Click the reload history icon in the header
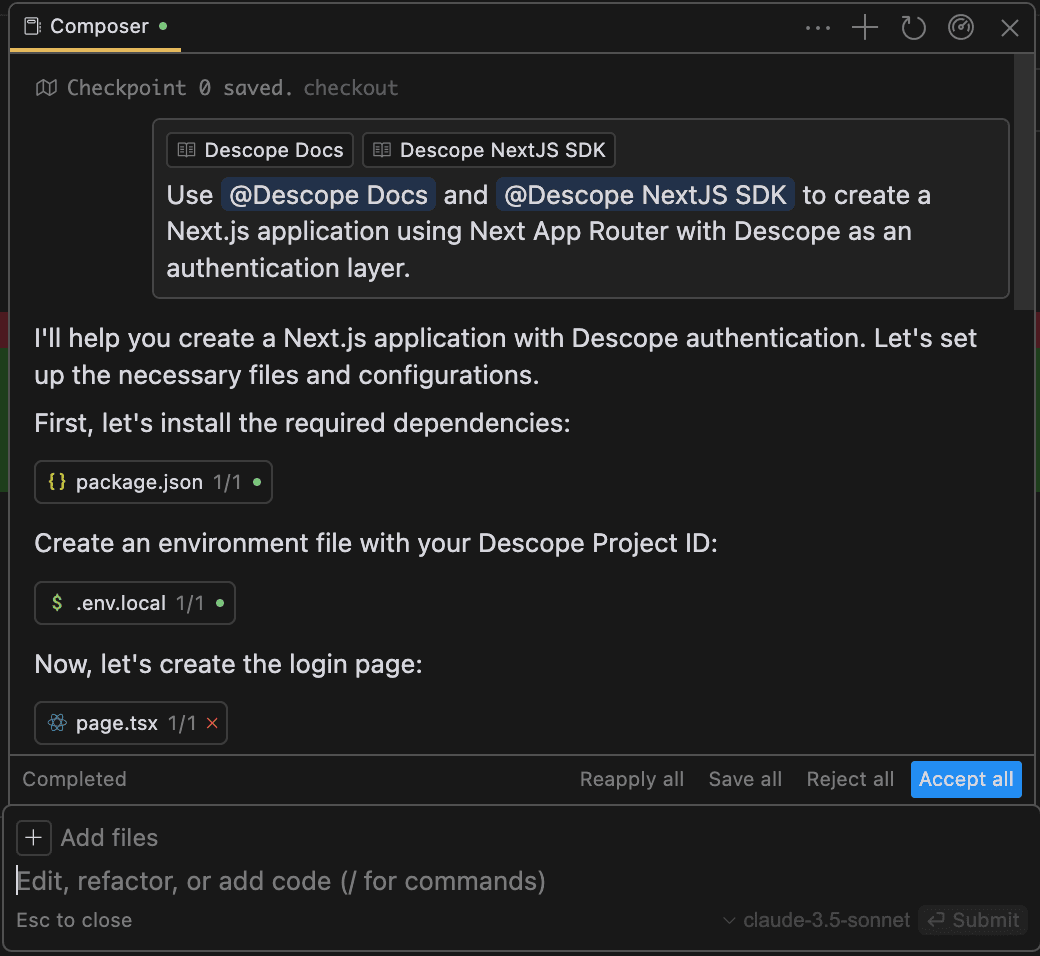 pos(913,27)
